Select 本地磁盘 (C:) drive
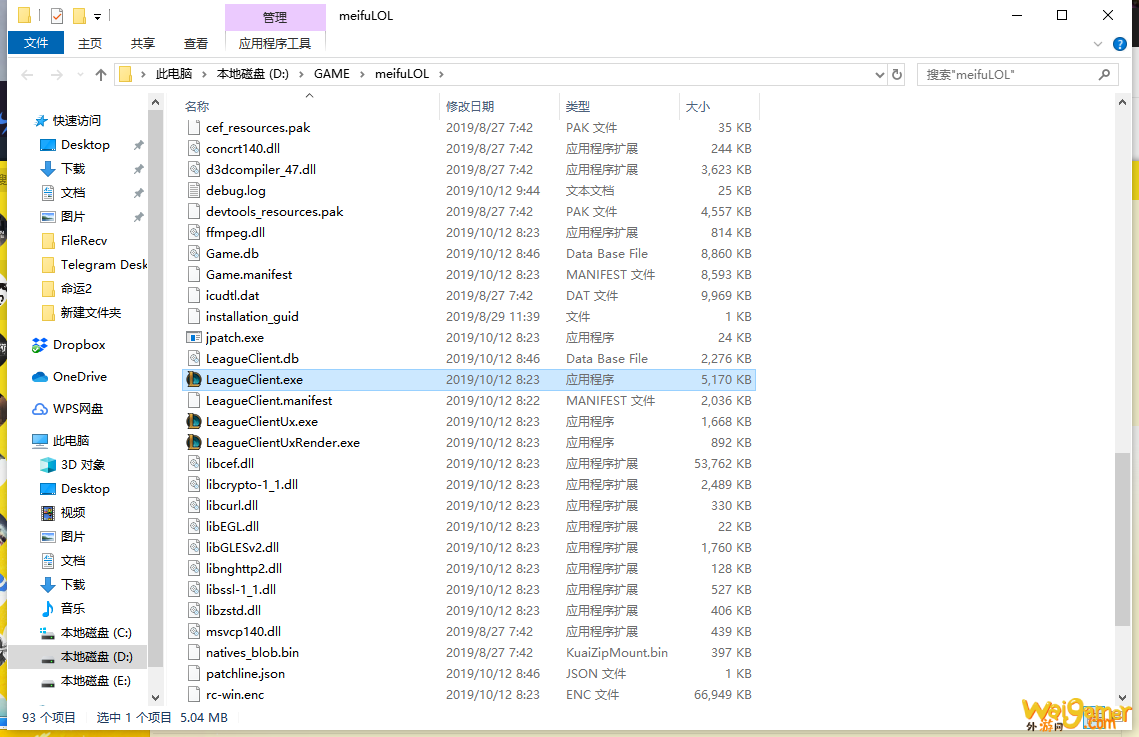Image resolution: width=1139 pixels, height=737 pixels. (96, 632)
